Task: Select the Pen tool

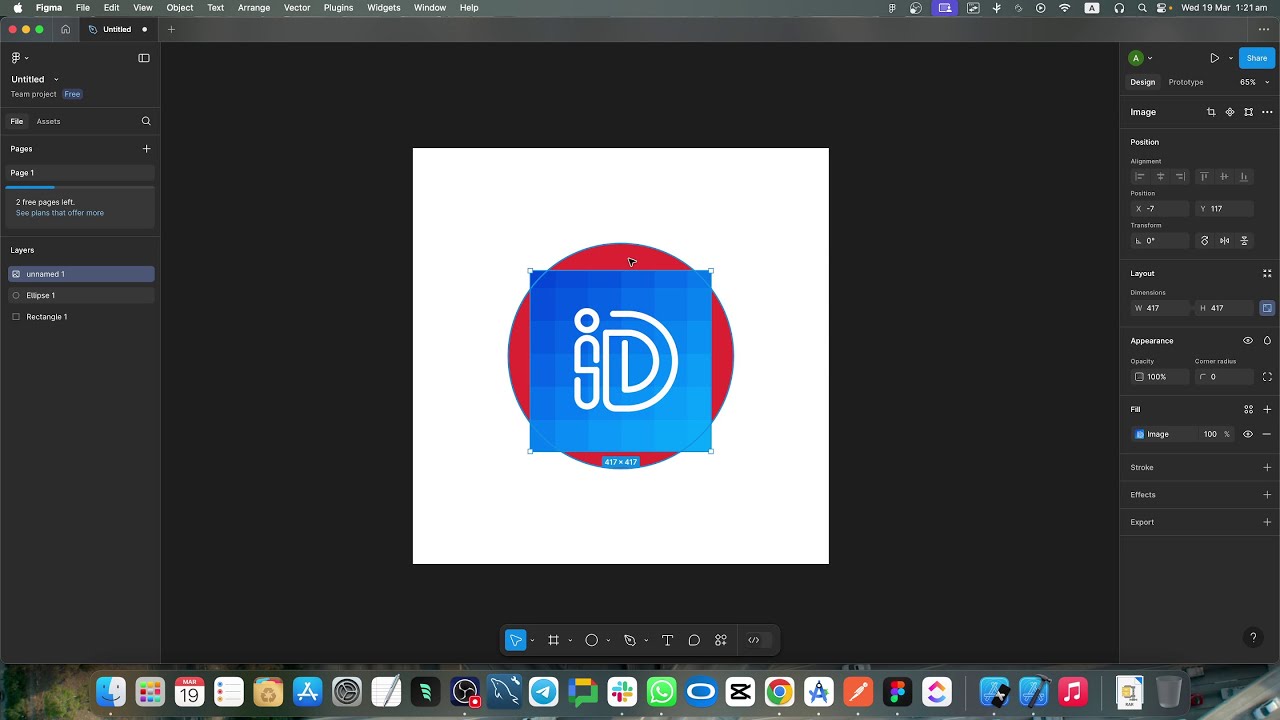Action: 629,640
